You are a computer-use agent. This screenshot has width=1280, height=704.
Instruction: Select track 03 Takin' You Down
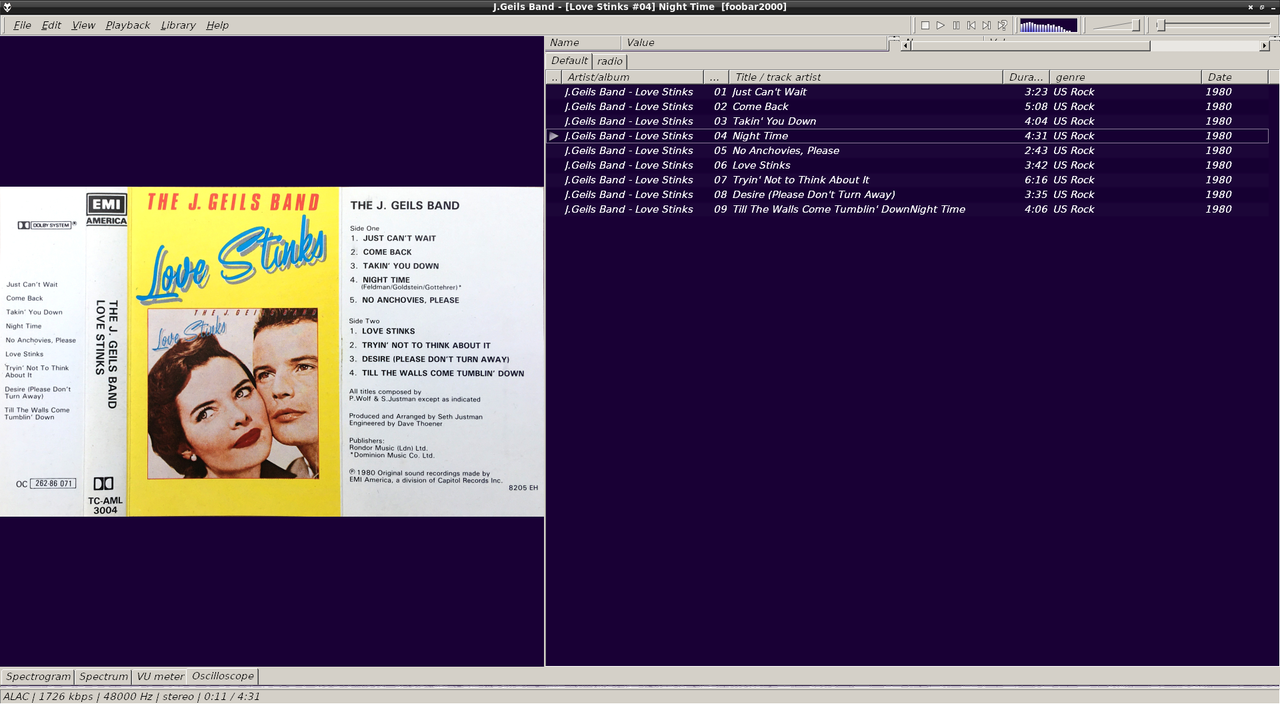907,121
